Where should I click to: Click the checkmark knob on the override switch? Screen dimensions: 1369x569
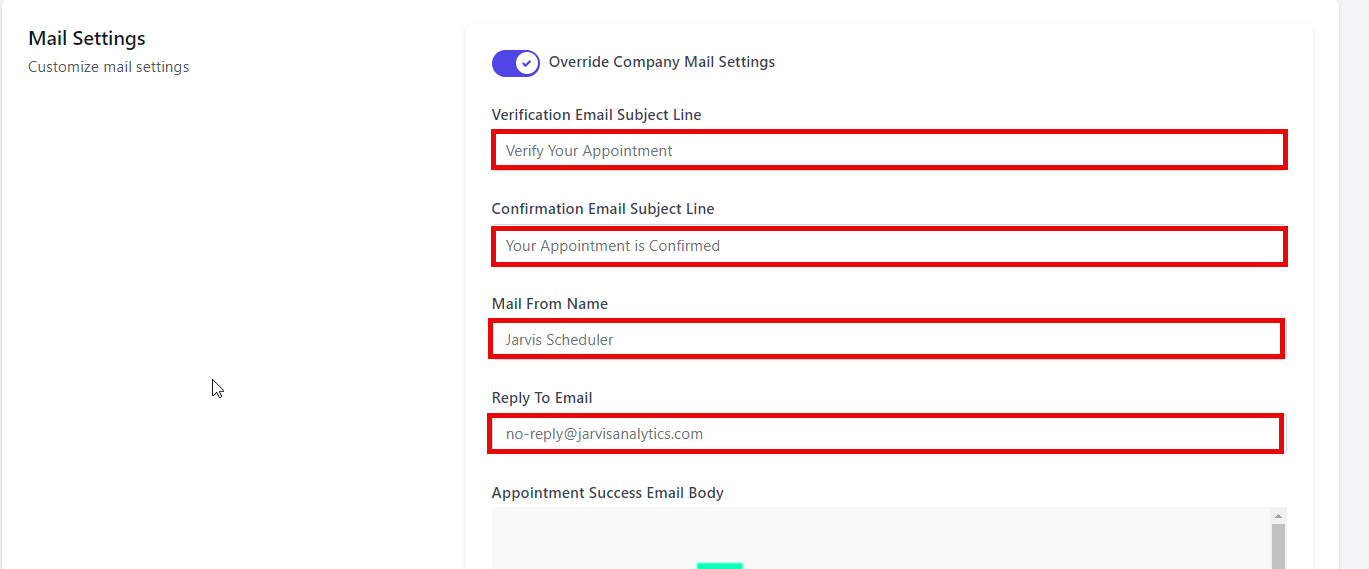526,63
